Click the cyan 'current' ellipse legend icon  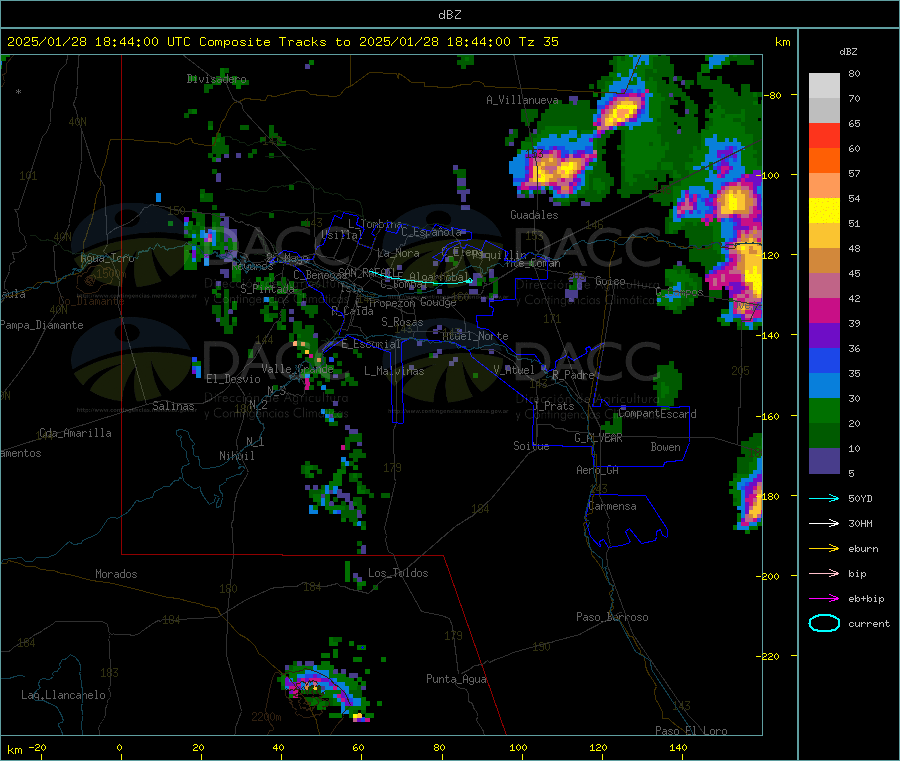point(824,623)
